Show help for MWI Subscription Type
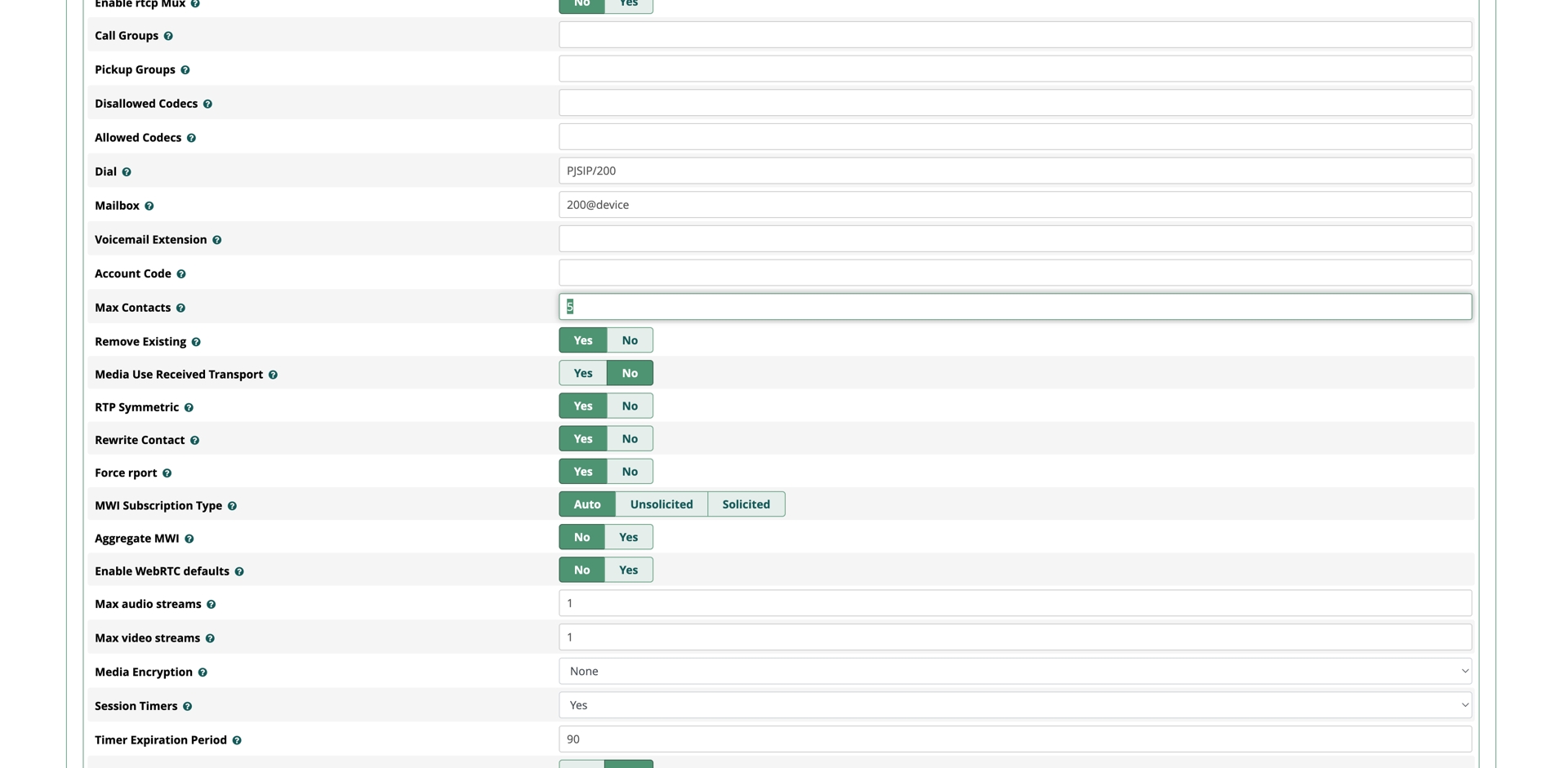1568x768 pixels. (232, 506)
